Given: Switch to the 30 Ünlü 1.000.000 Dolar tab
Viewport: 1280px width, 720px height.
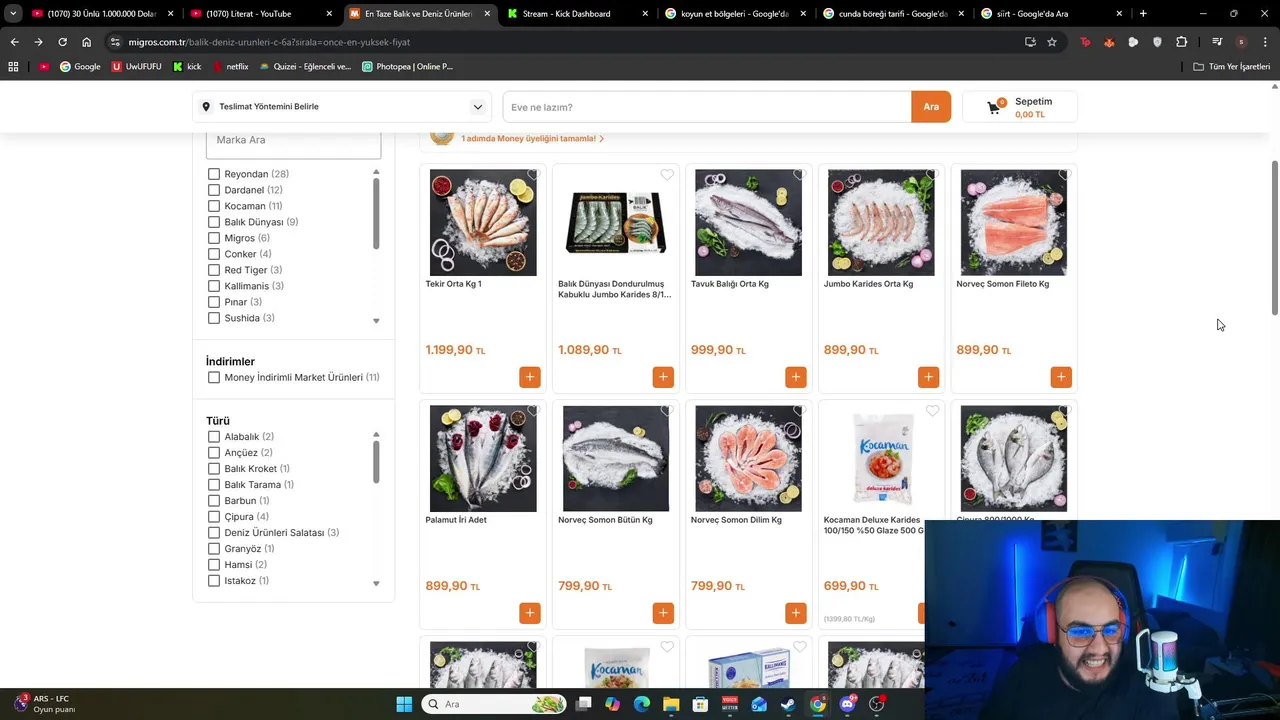Looking at the screenshot, I should [103, 14].
